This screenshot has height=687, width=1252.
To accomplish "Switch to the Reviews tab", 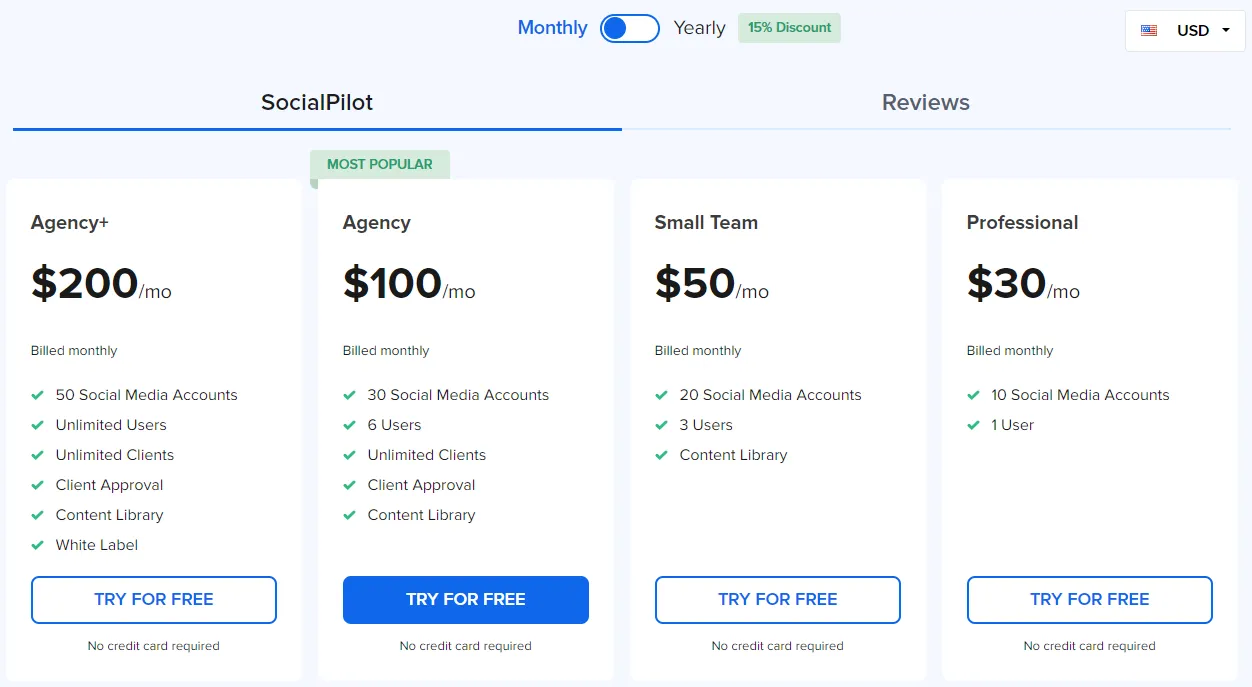I will coord(925,102).
